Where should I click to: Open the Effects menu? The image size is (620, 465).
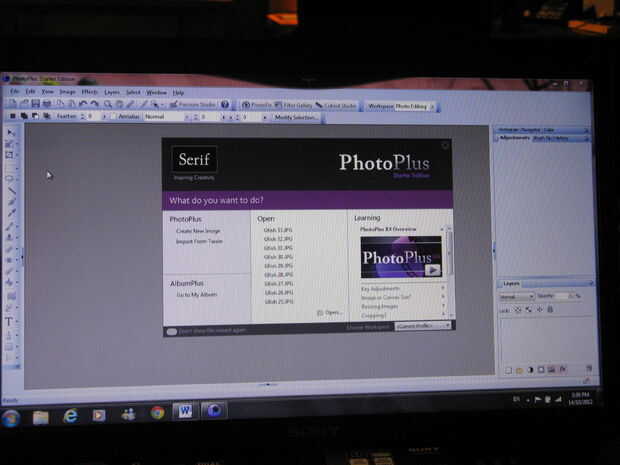coord(89,92)
